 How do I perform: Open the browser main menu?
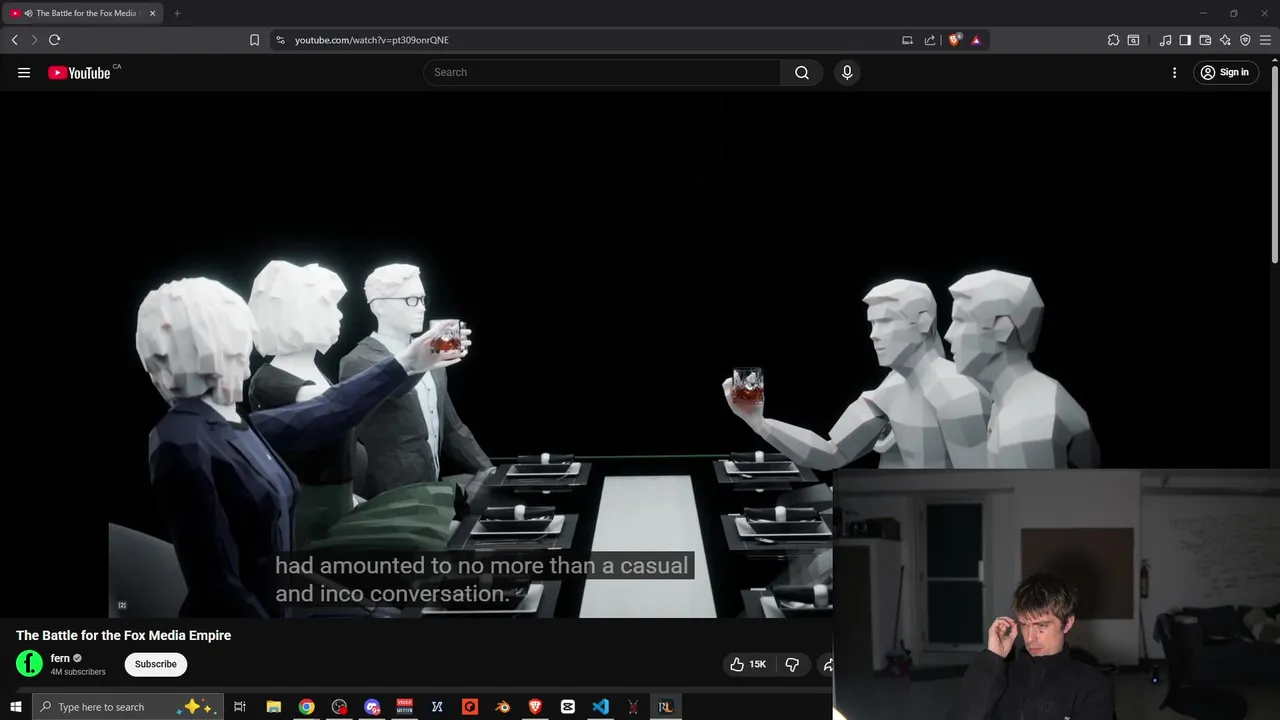1265,40
